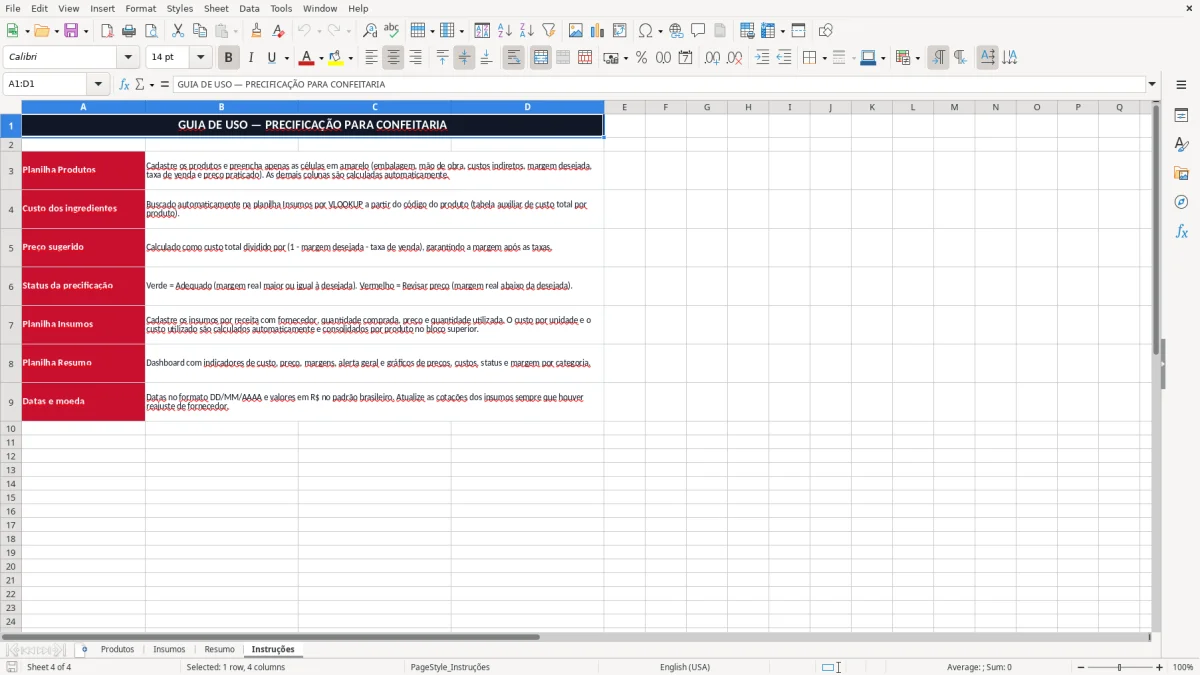1200x675 pixels.
Task: Click the Copy icon
Action: click(x=199, y=31)
